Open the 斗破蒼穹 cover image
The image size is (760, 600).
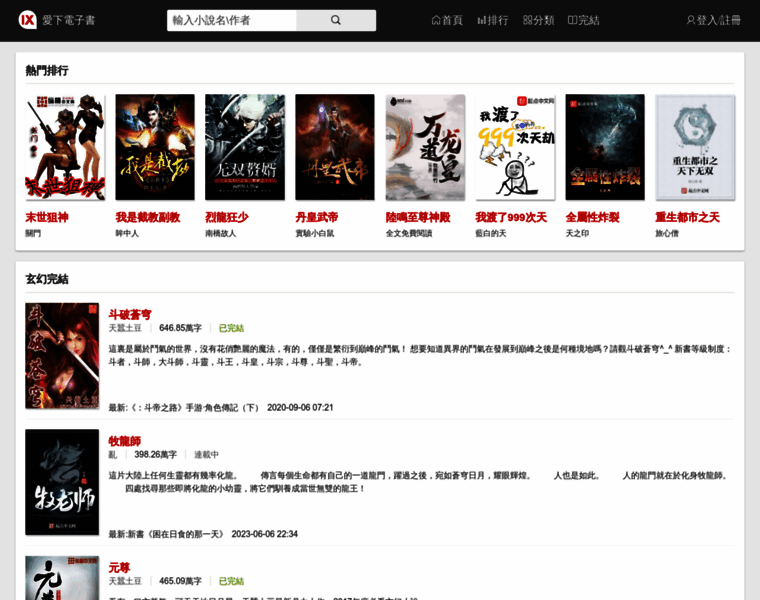62,356
